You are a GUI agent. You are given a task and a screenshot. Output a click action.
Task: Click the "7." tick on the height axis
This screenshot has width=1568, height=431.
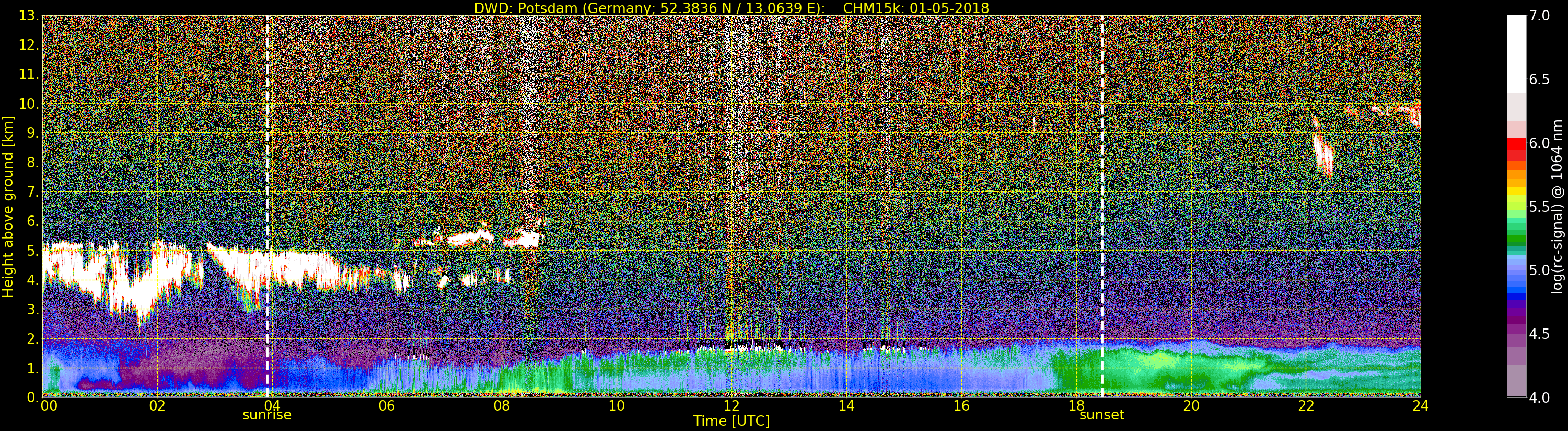click(x=32, y=192)
